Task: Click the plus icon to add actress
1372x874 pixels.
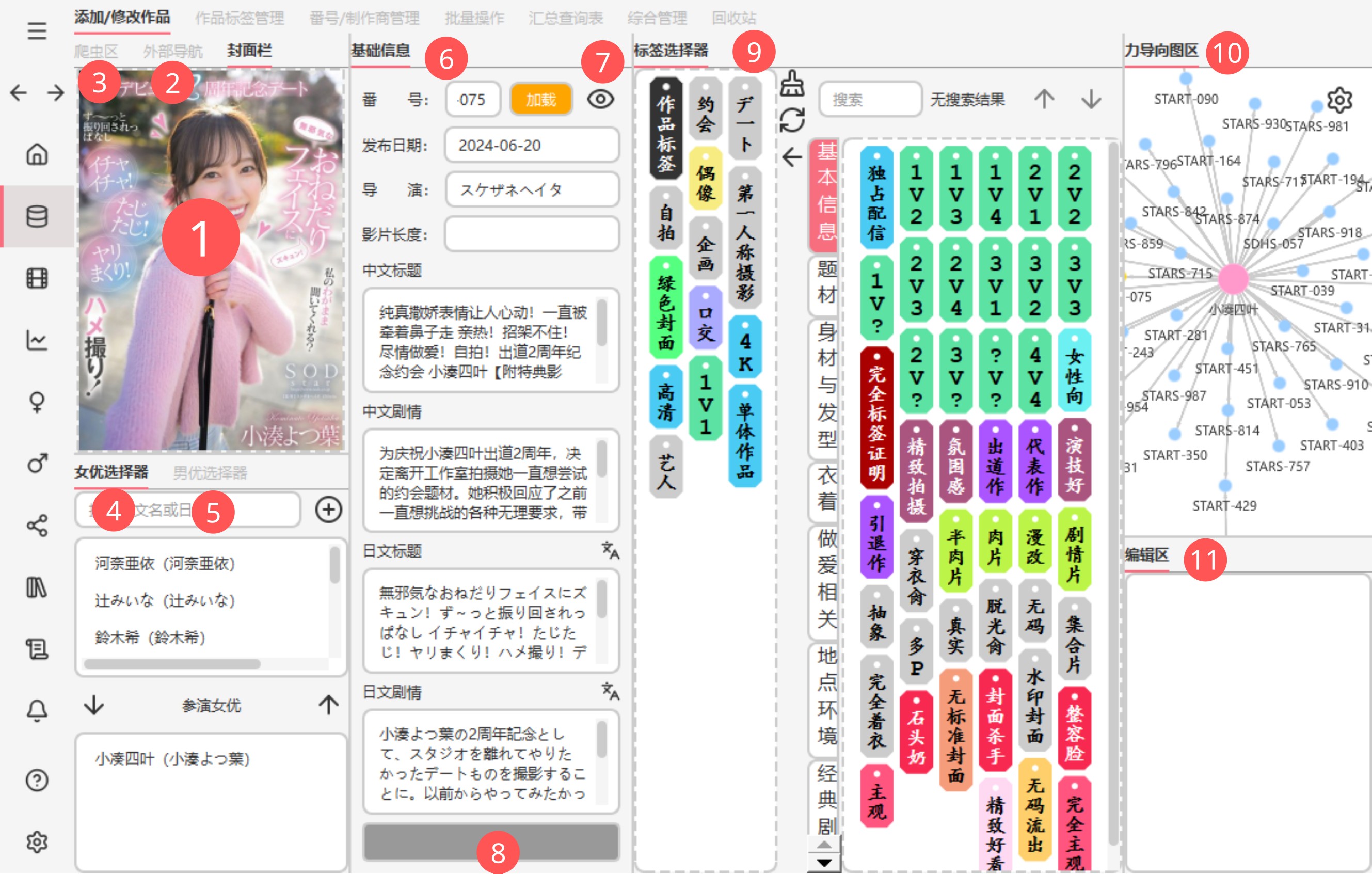Action: 329,510
